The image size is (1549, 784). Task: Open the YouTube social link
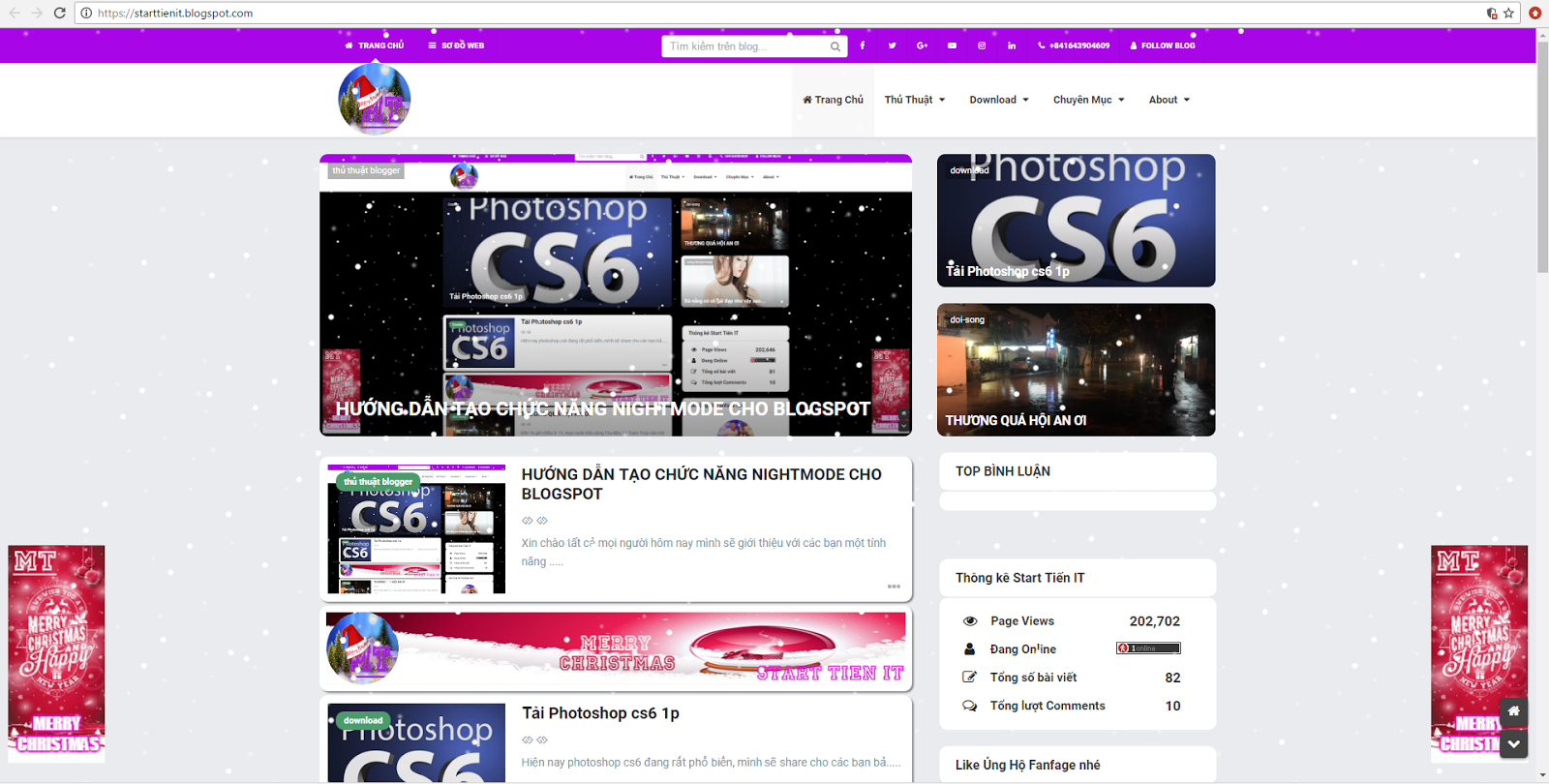coord(952,45)
